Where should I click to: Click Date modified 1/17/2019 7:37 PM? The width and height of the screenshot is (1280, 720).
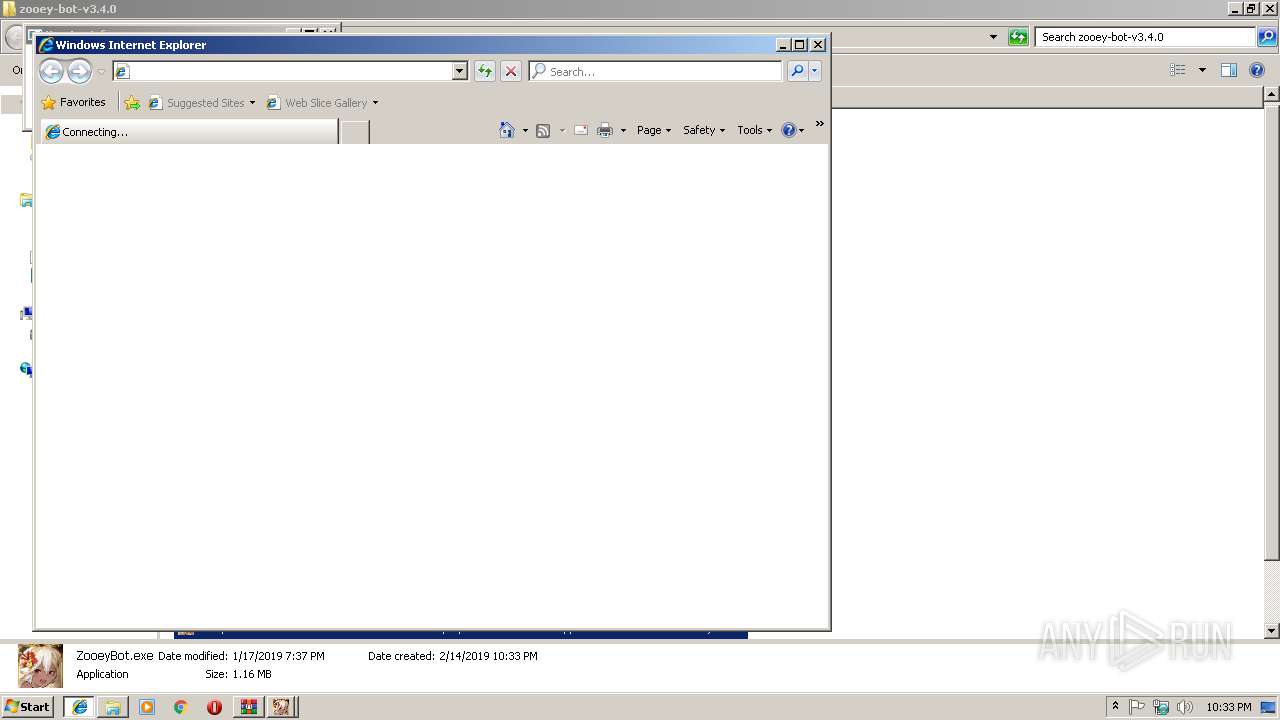pos(241,656)
